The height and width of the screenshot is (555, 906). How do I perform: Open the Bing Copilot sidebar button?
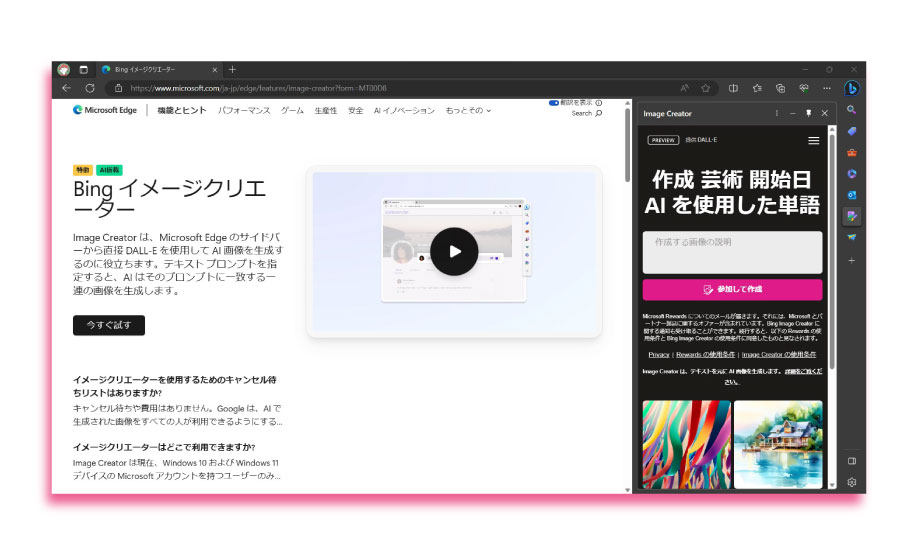(x=852, y=88)
